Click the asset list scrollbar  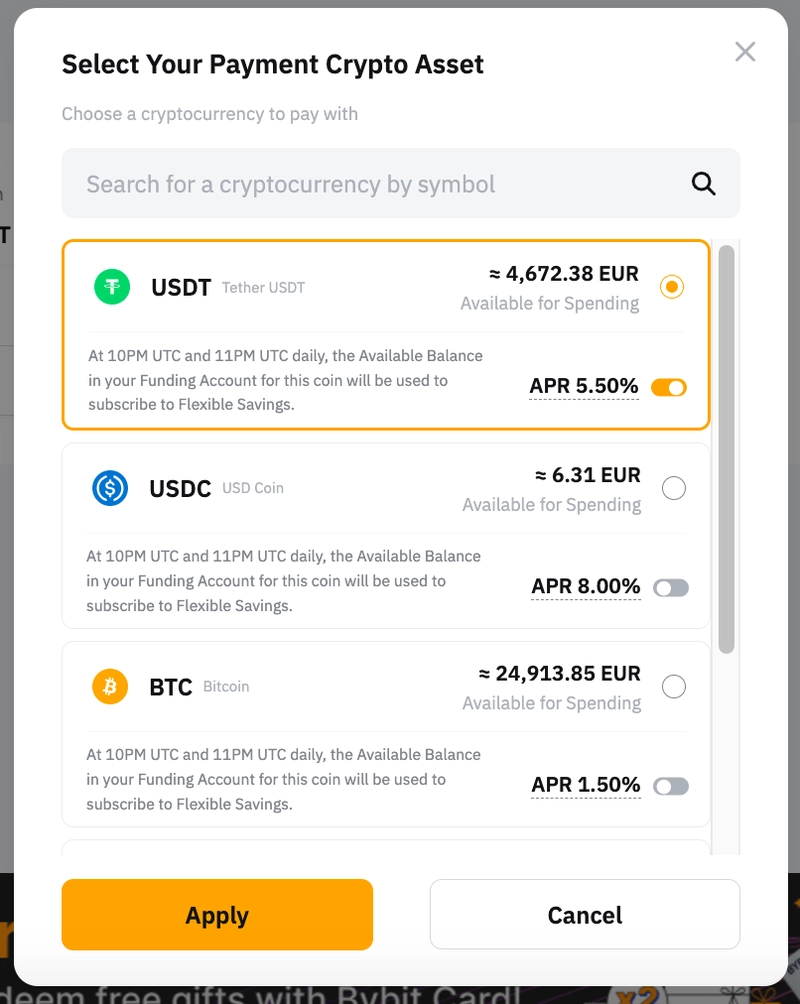pyautogui.click(x=727, y=450)
